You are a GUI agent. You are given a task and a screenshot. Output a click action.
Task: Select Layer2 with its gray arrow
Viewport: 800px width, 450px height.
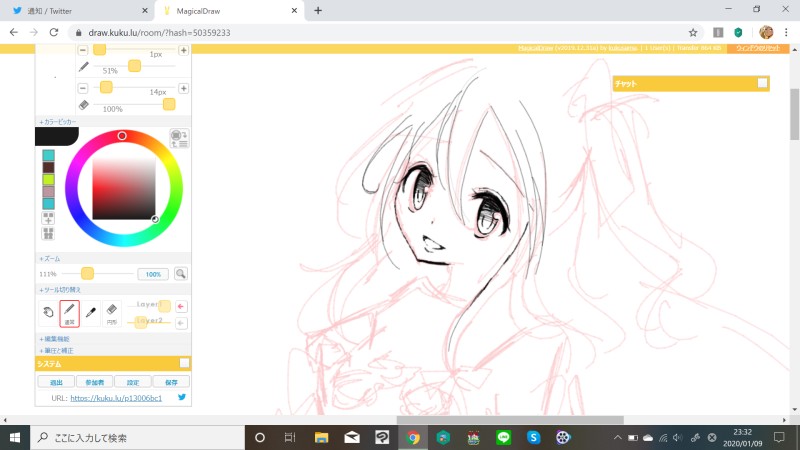pos(181,323)
